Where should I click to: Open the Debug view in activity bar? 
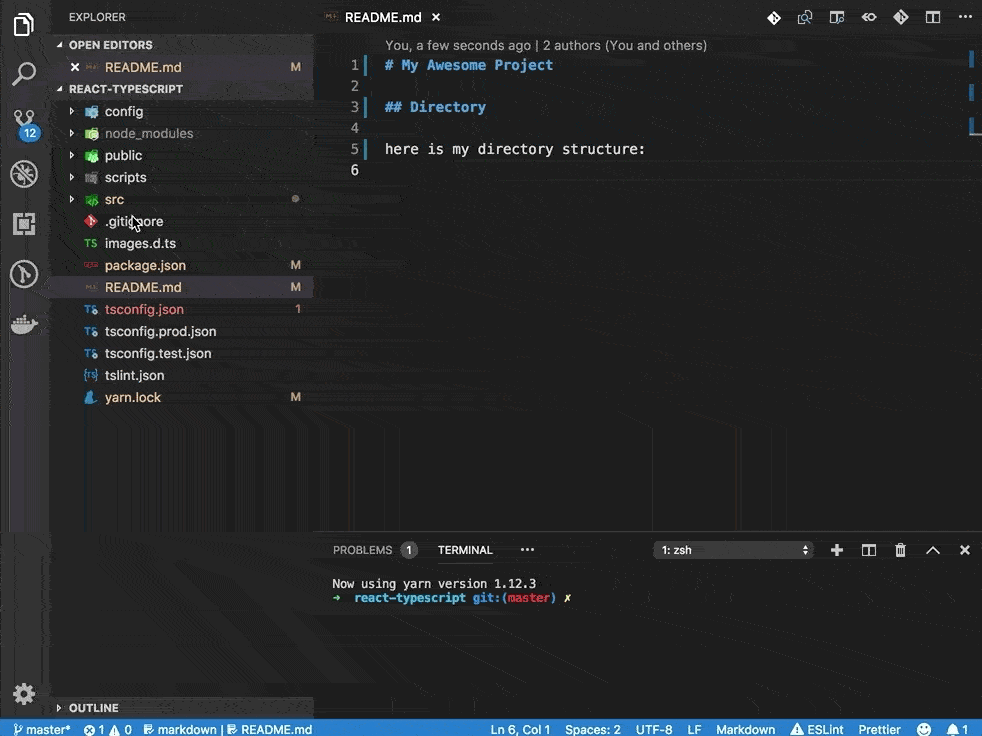click(24, 174)
